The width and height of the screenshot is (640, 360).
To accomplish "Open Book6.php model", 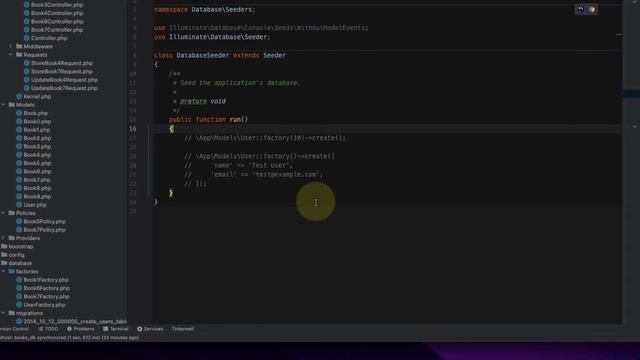I will coord(33,171).
